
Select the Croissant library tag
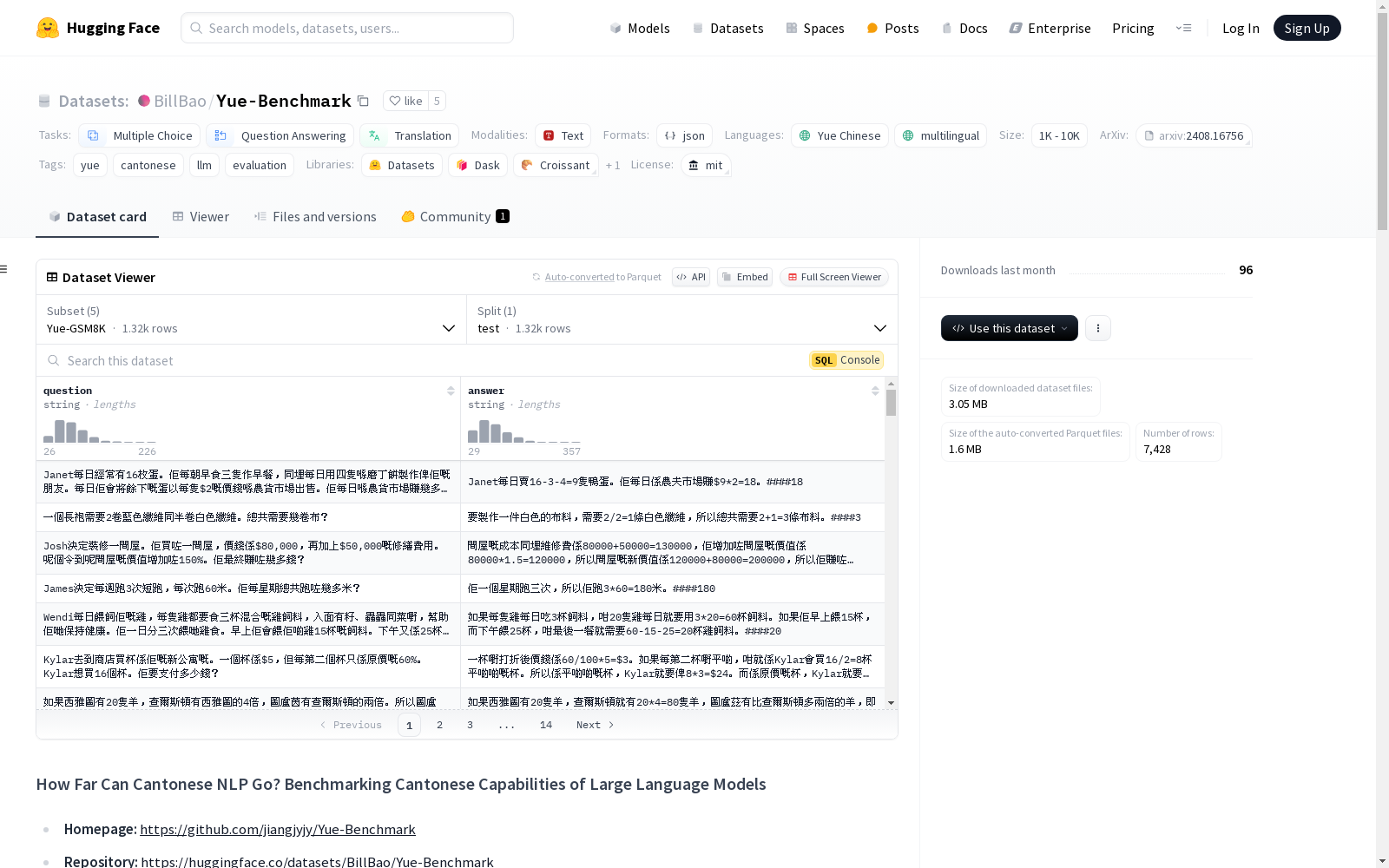pyautogui.click(x=556, y=165)
